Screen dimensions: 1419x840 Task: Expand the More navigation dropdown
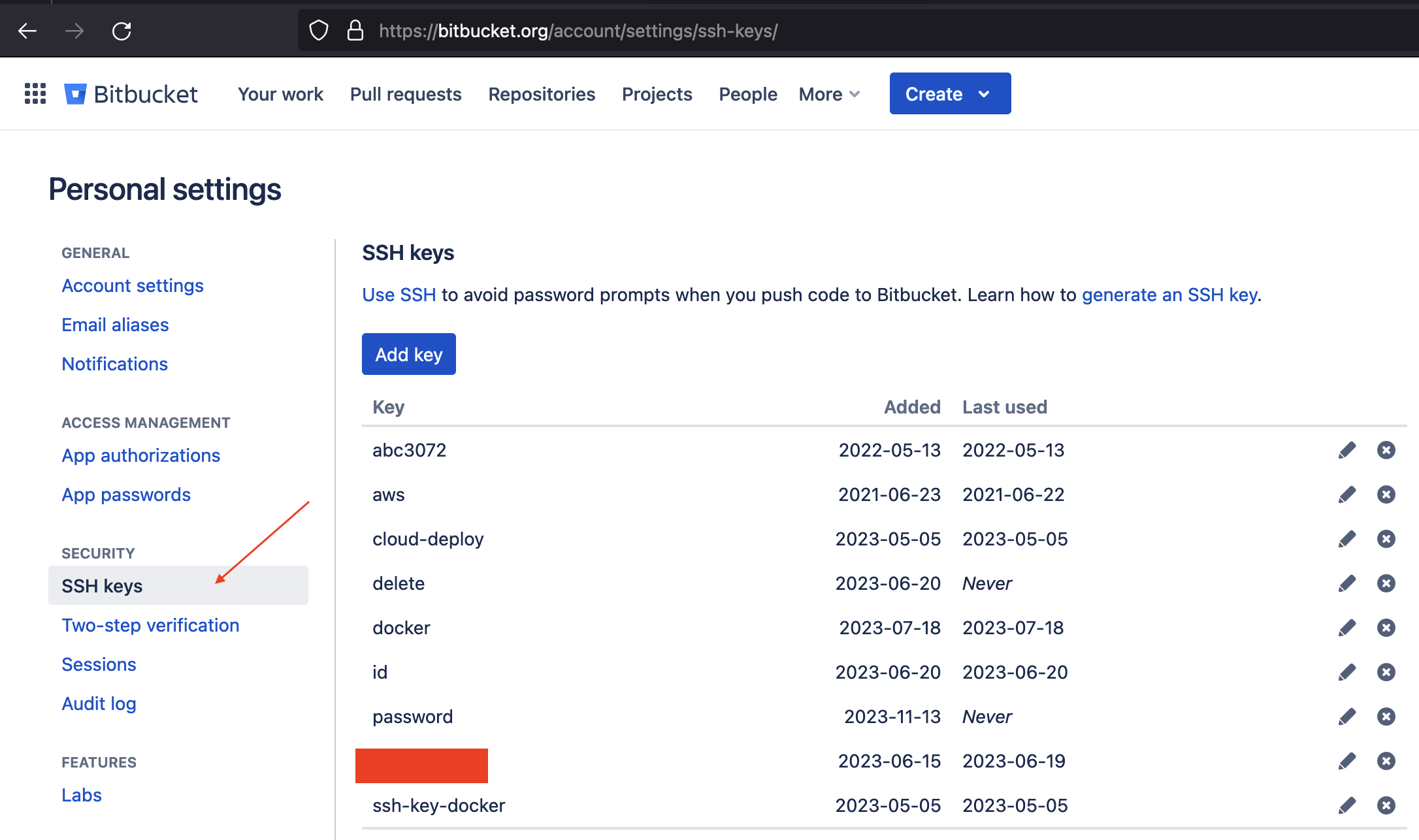tap(828, 94)
